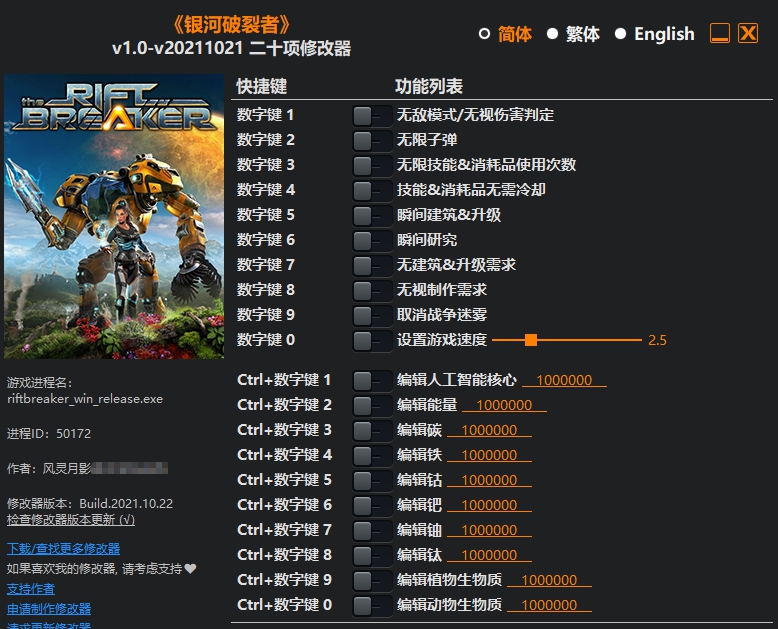Viewport: 778px width, 629px height.
Task: Click 编辑铁 value input
Action: click(489, 455)
